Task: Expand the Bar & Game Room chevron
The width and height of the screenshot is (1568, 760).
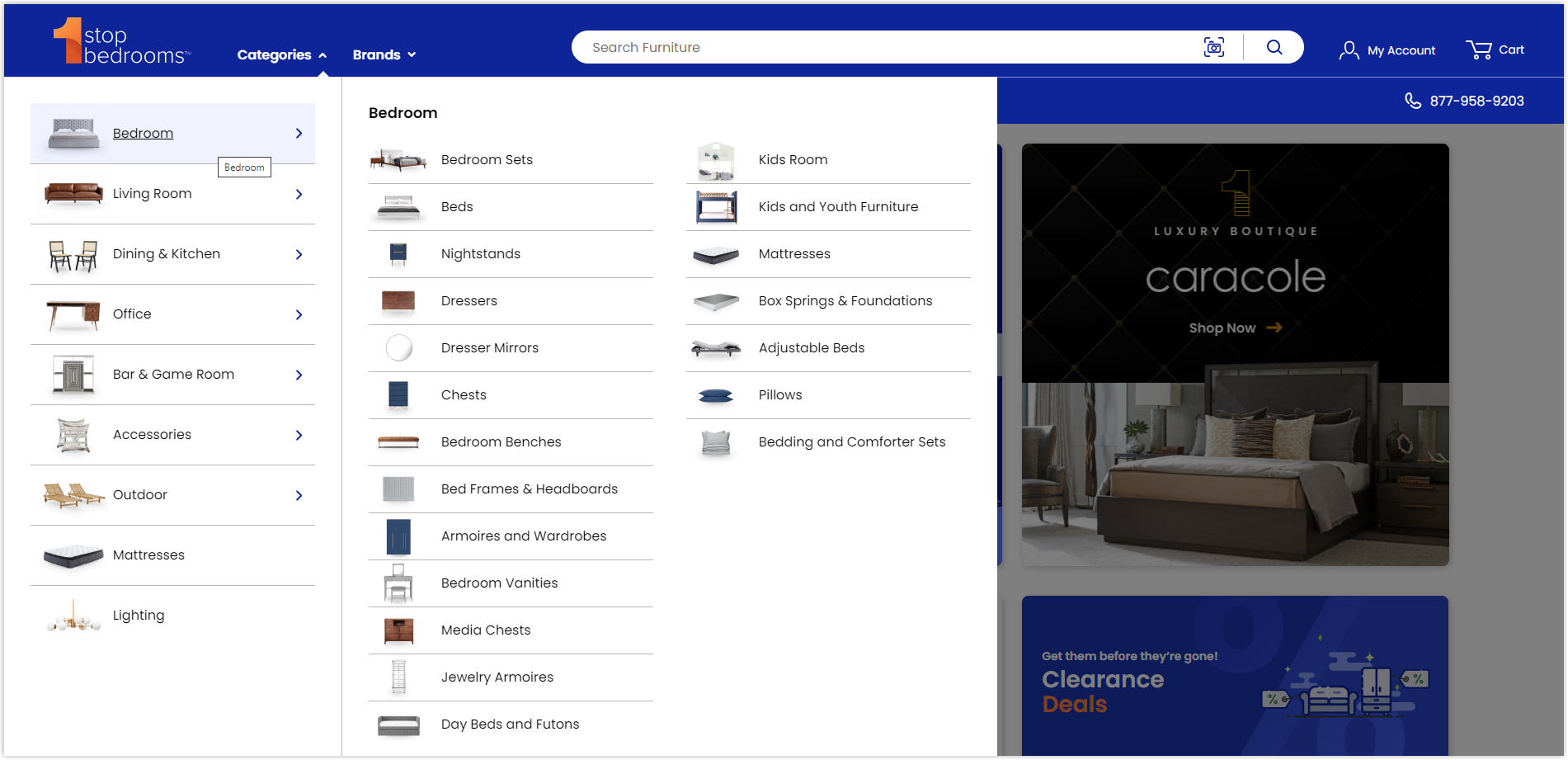Action: 299,375
